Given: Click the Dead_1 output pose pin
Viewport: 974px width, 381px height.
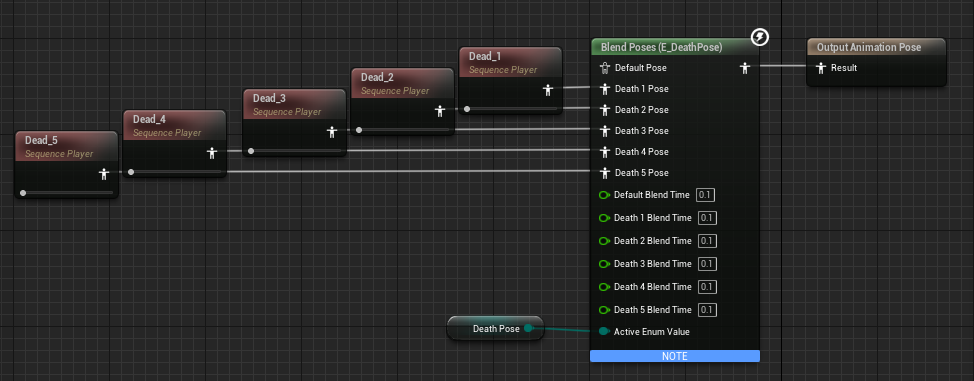Looking at the screenshot, I should click(x=547, y=90).
